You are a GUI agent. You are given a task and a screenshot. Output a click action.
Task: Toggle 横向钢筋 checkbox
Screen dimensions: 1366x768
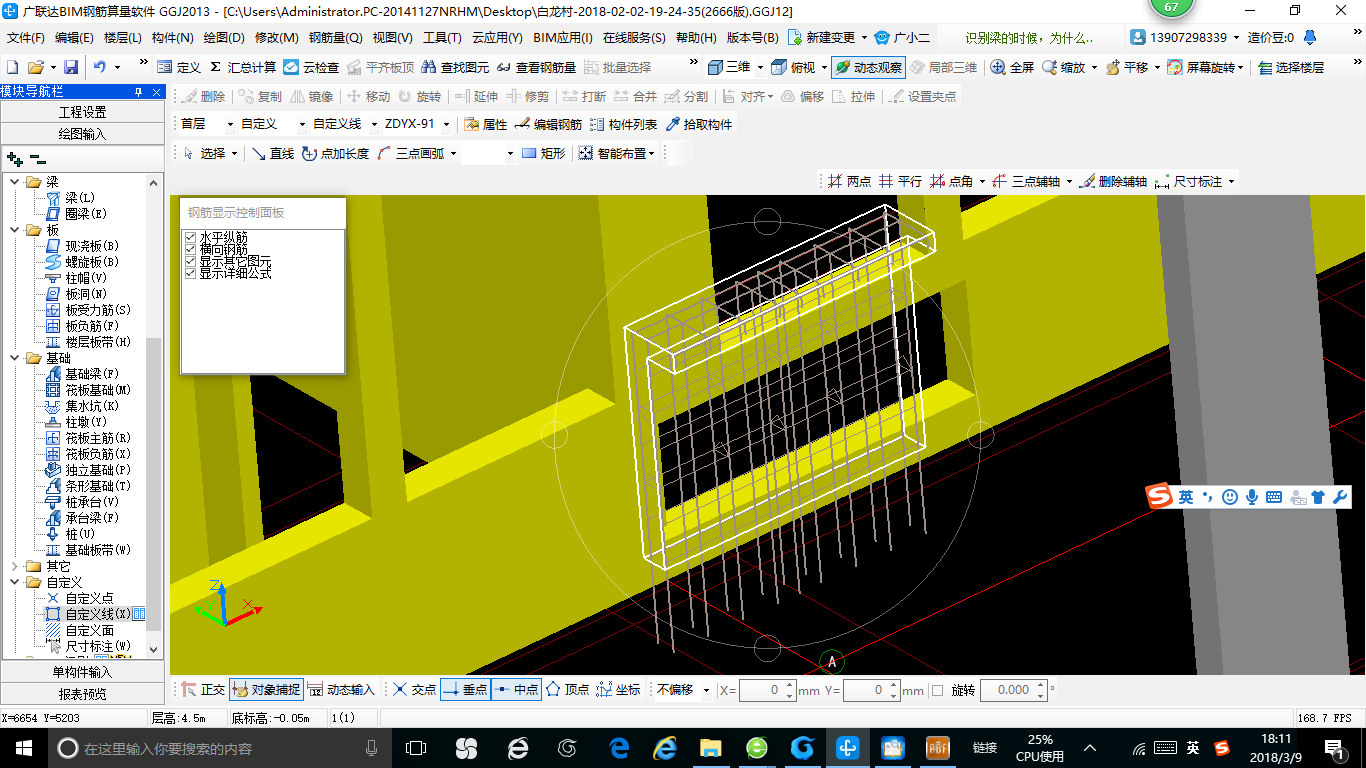point(190,249)
